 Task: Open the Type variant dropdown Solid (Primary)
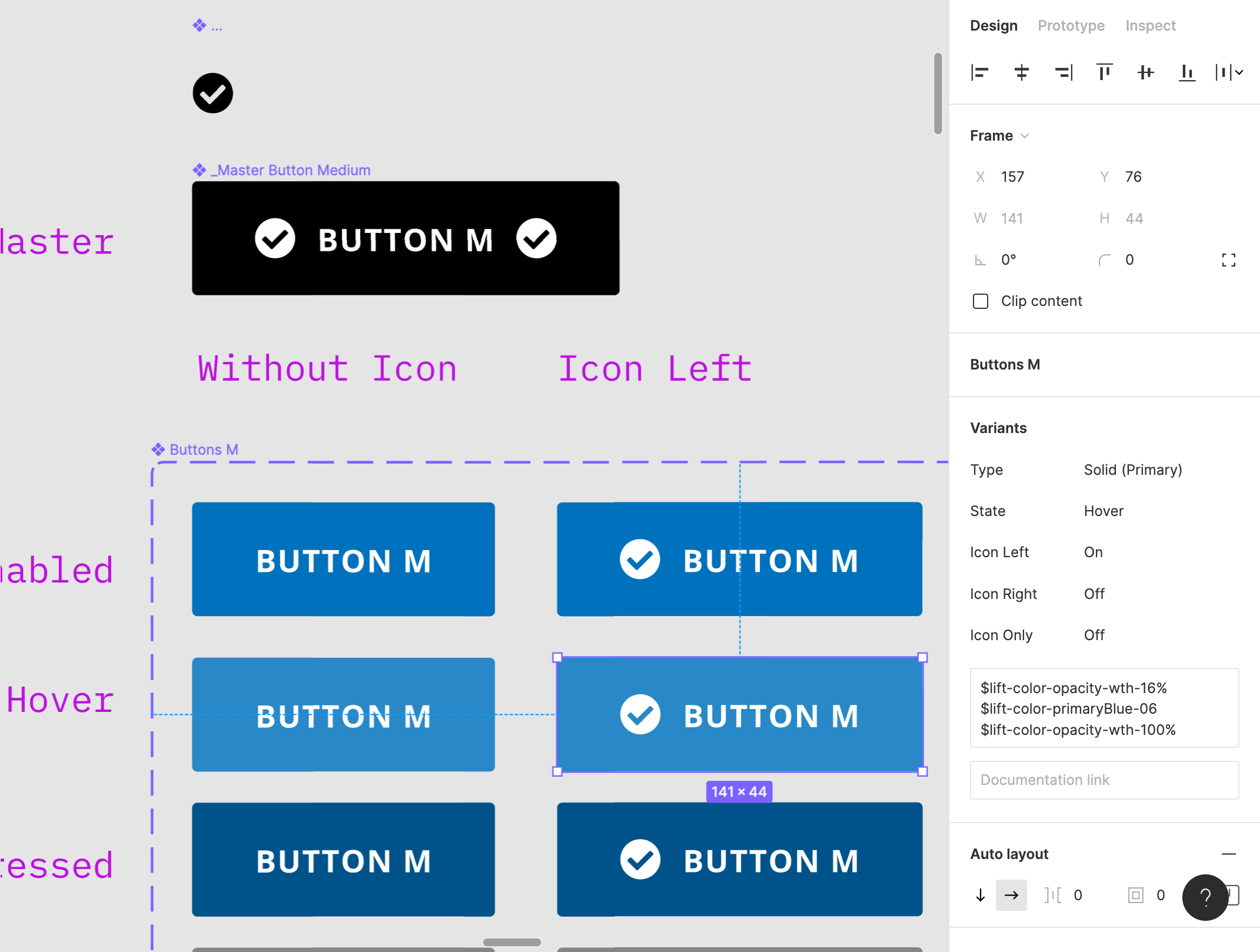(x=1132, y=470)
